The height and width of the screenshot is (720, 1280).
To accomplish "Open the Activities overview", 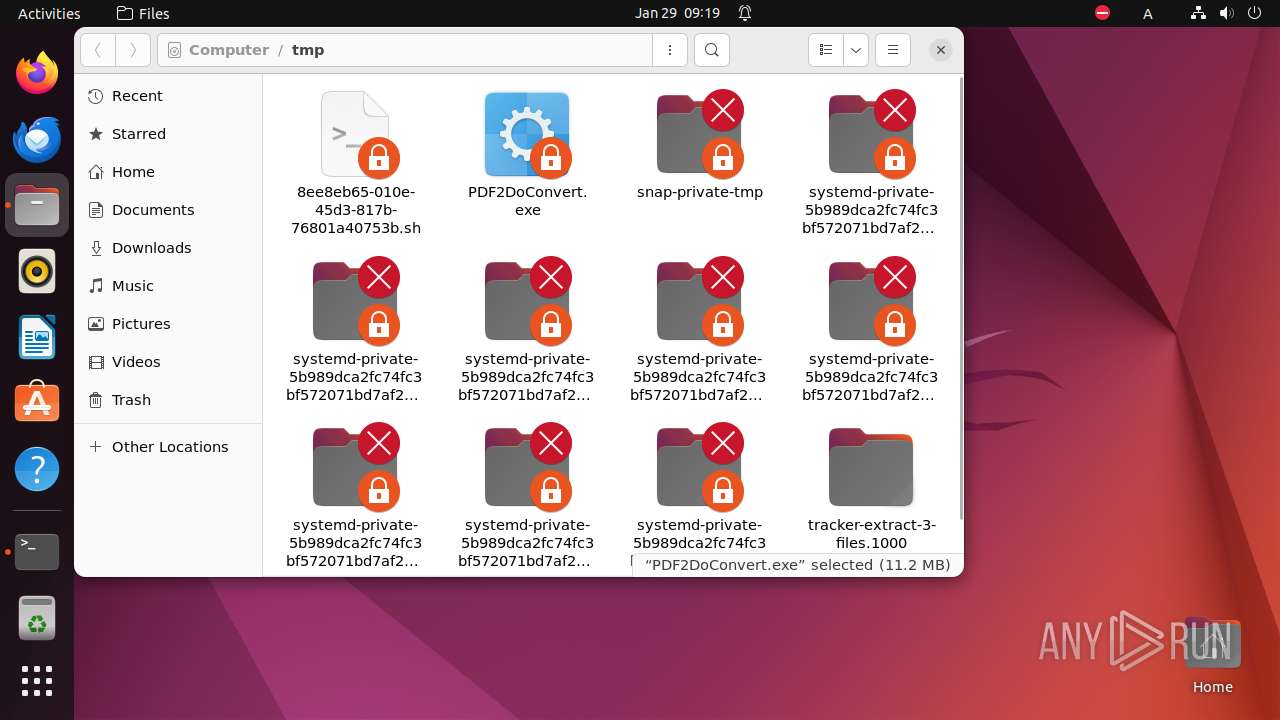I will coord(49,13).
